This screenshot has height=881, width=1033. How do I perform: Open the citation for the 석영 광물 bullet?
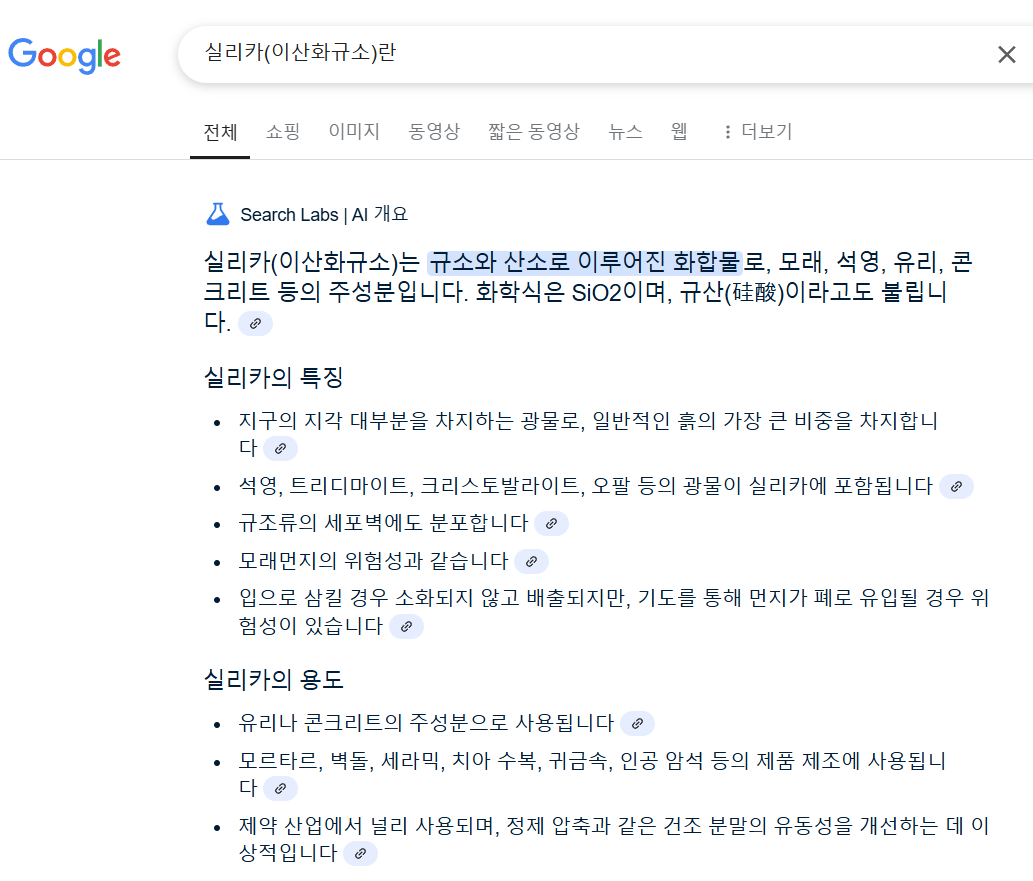tap(956, 486)
